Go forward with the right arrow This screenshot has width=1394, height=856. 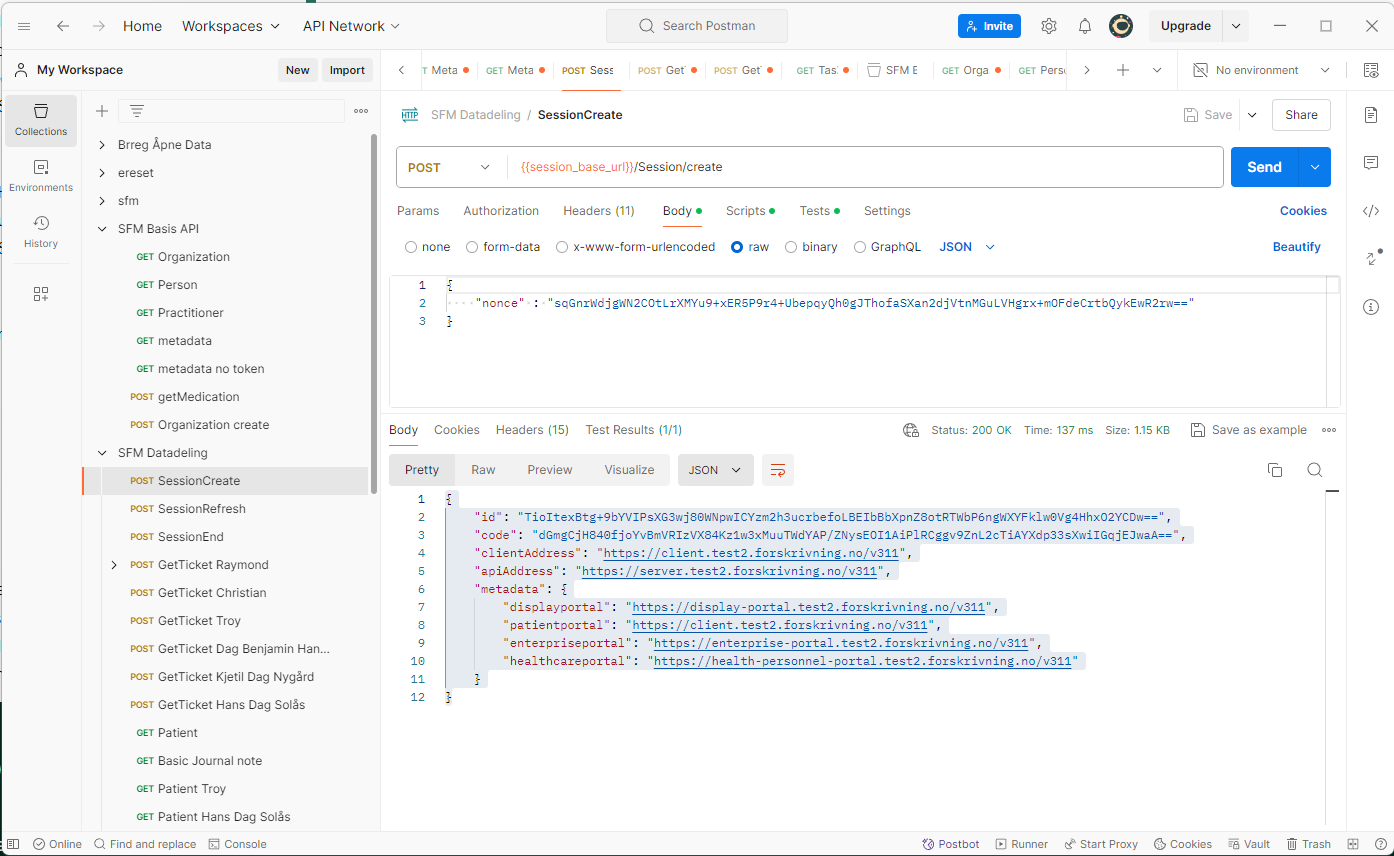pos(98,26)
